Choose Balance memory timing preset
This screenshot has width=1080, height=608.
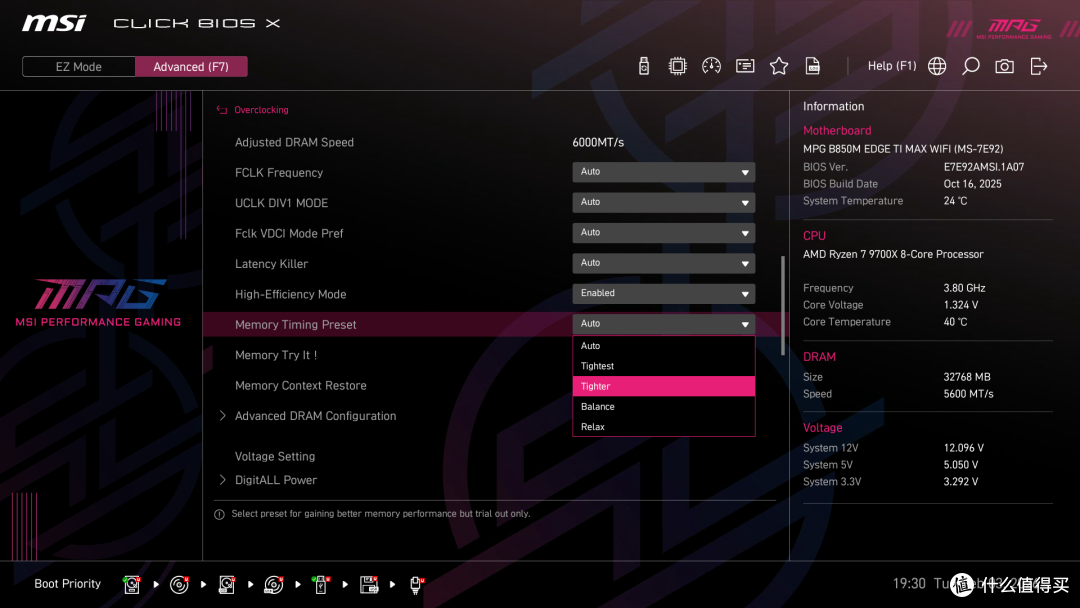[663, 406]
